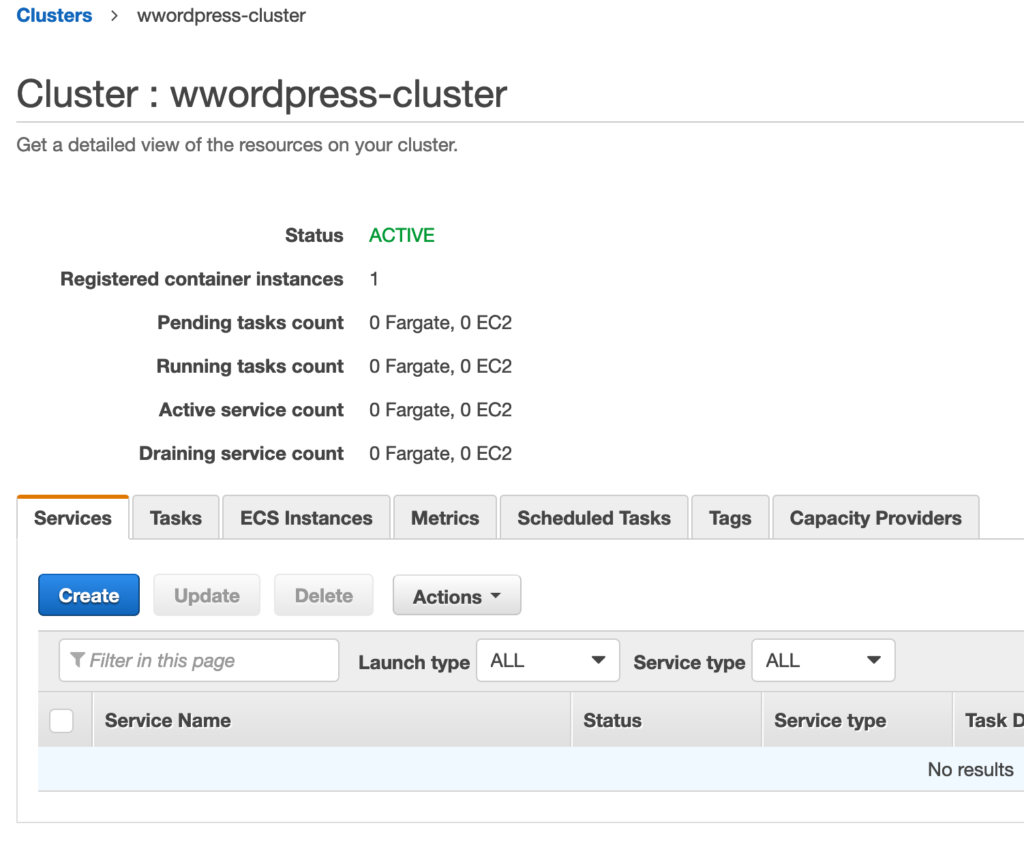Click the Active service count value
This screenshot has width=1024, height=849.
tap(440, 410)
